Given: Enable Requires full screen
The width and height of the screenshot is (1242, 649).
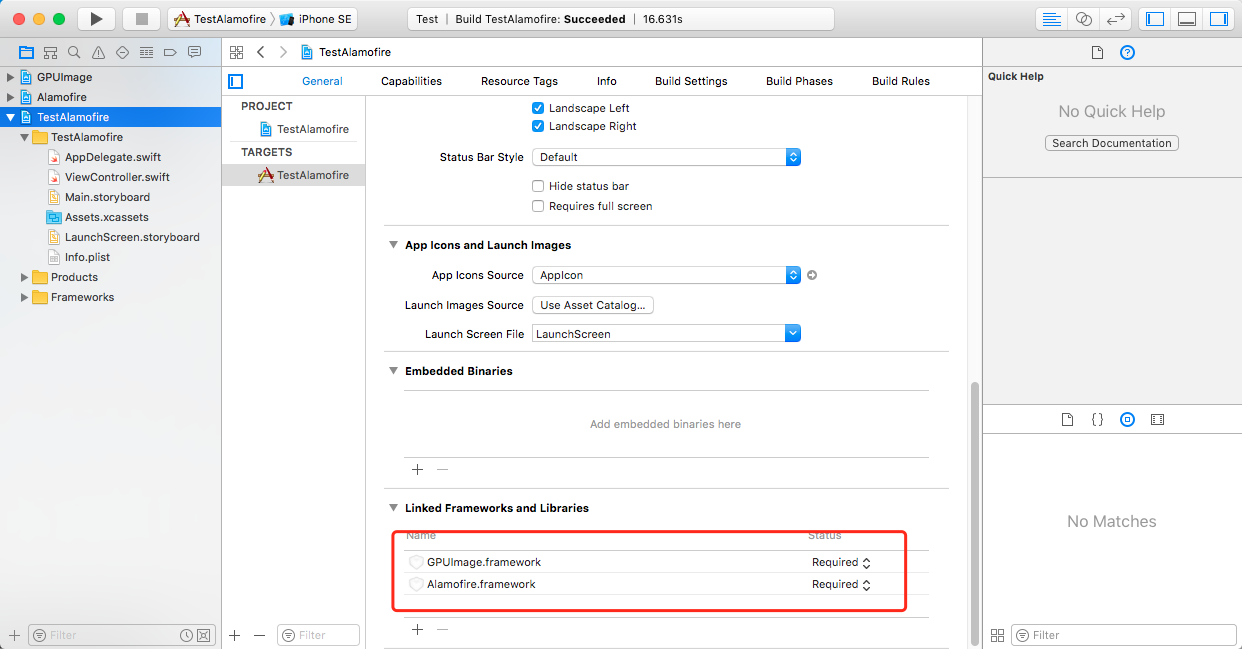Looking at the screenshot, I should click(x=538, y=206).
